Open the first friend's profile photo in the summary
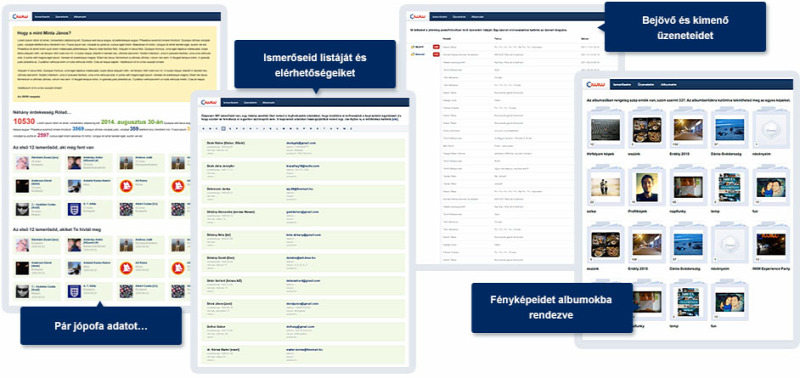The height and width of the screenshot is (378, 800). point(22,163)
